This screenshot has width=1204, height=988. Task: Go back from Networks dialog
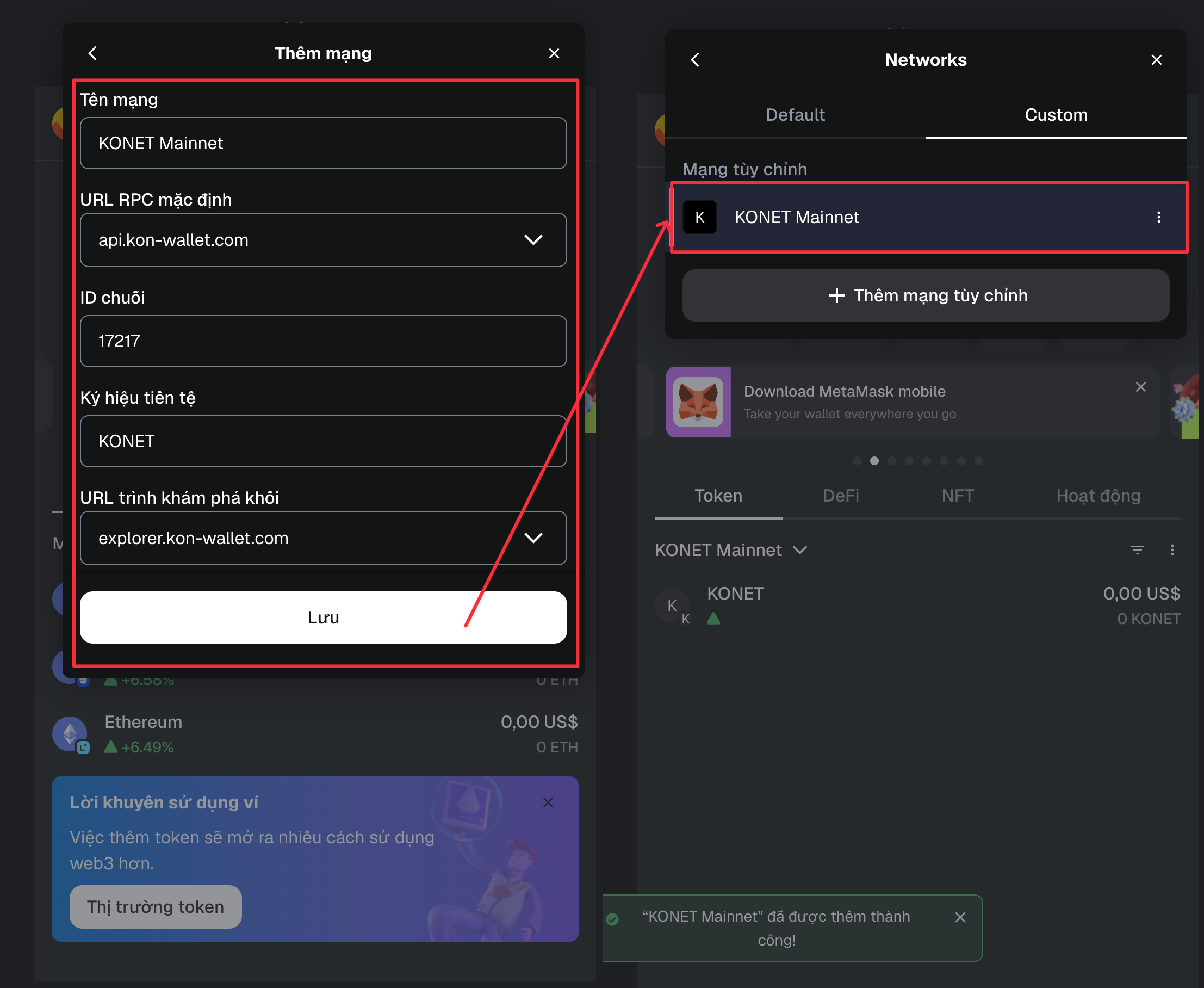[x=695, y=60]
